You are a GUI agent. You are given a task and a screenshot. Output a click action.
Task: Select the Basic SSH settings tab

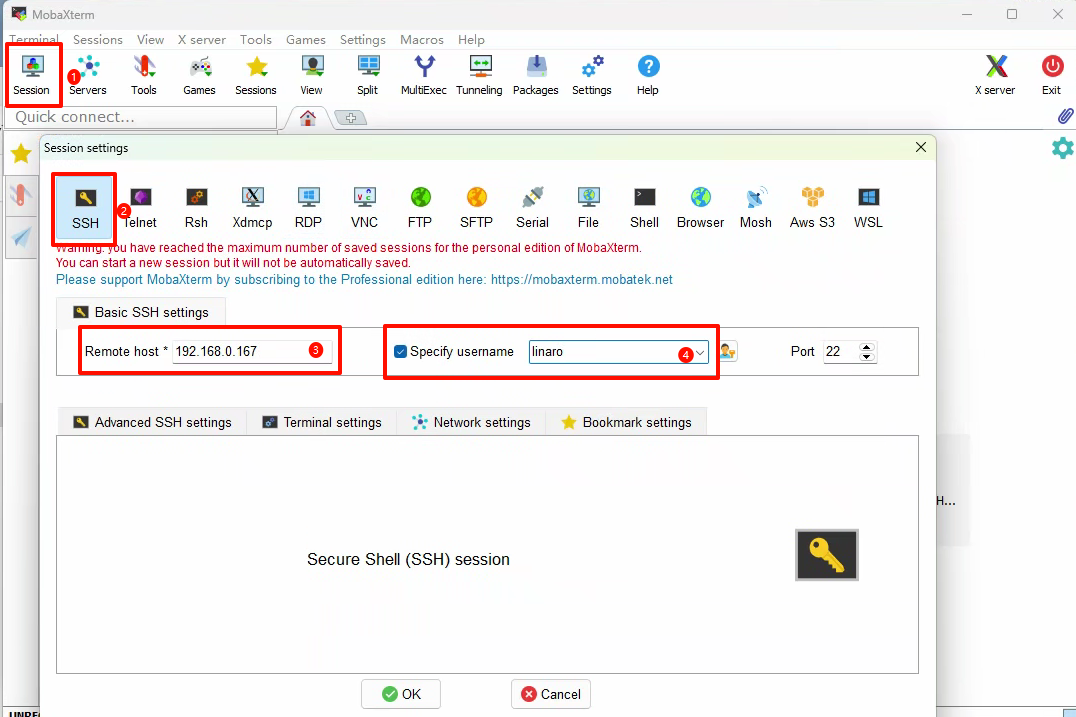[141, 313]
